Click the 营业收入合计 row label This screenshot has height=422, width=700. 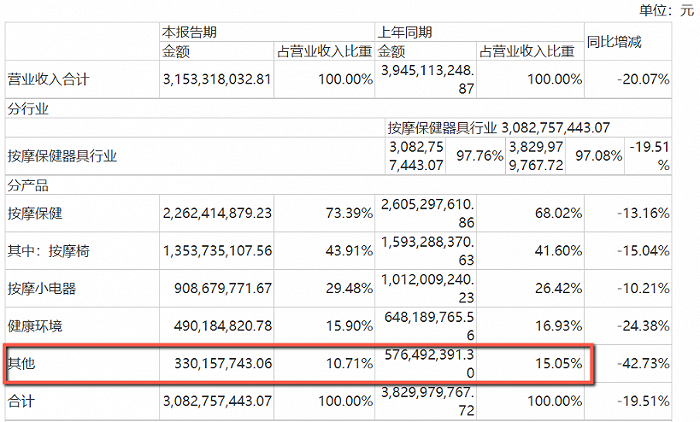point(49,80)
